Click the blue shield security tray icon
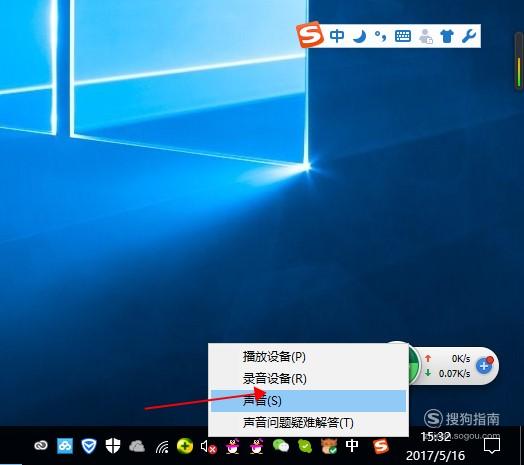This screenshot has width=524, height=465. pyautogui.click(x=89, y=446)
